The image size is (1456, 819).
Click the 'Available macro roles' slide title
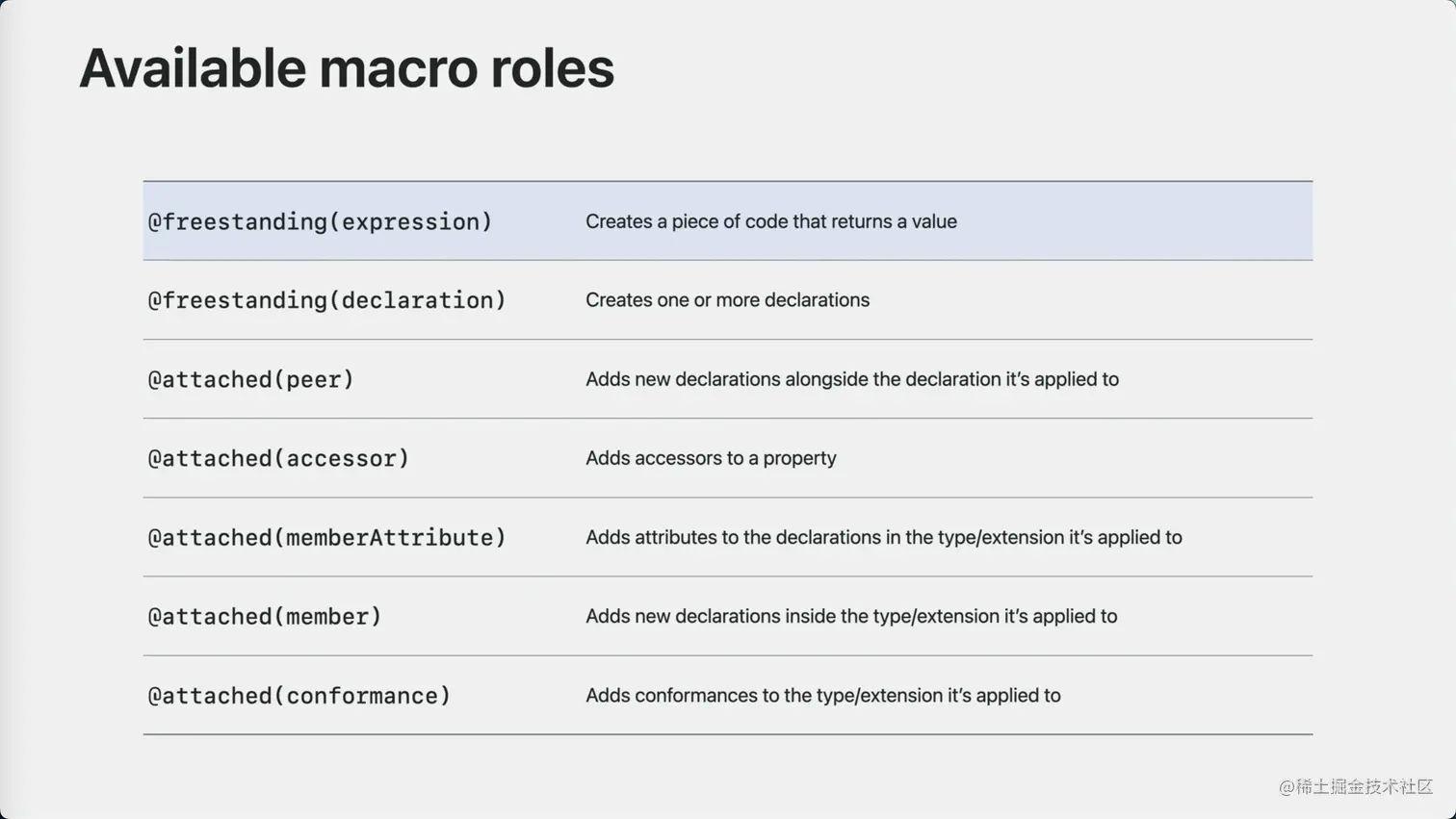(x=346, y=68)
